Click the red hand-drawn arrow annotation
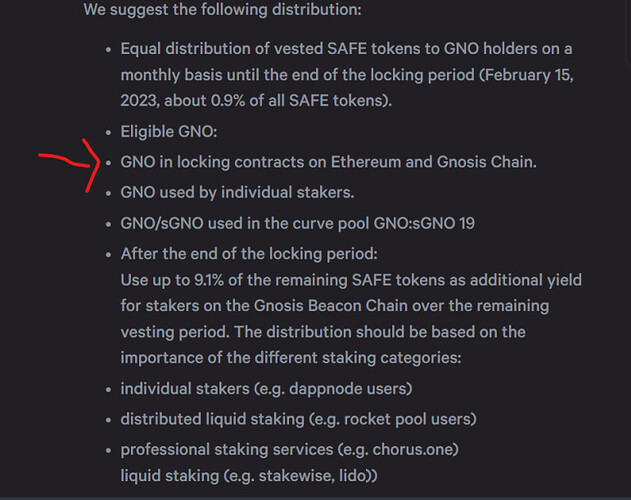The width and height of the screenshot is (631, 500). coord(70,165)
